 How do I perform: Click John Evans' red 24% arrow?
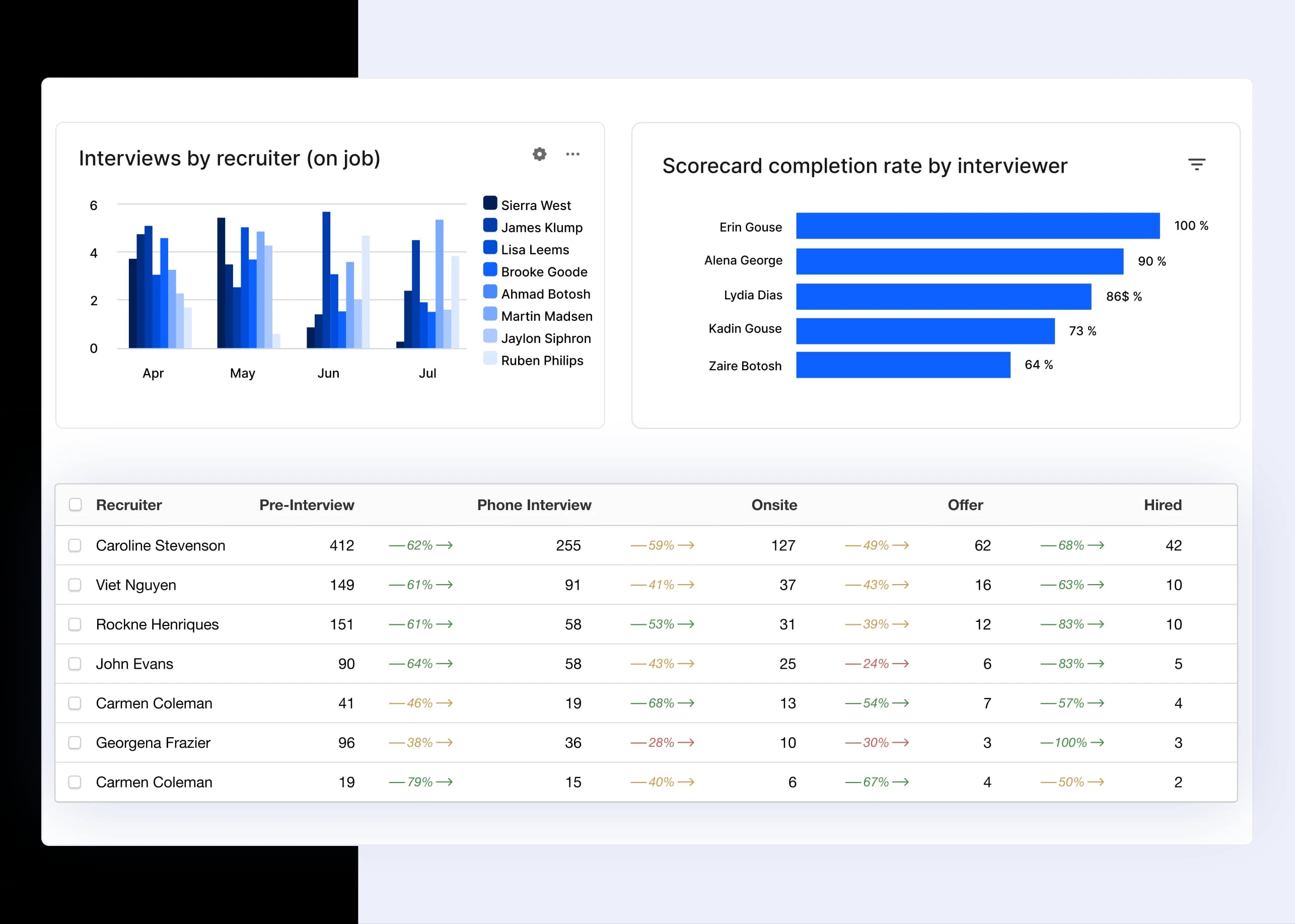coord(876,663)
